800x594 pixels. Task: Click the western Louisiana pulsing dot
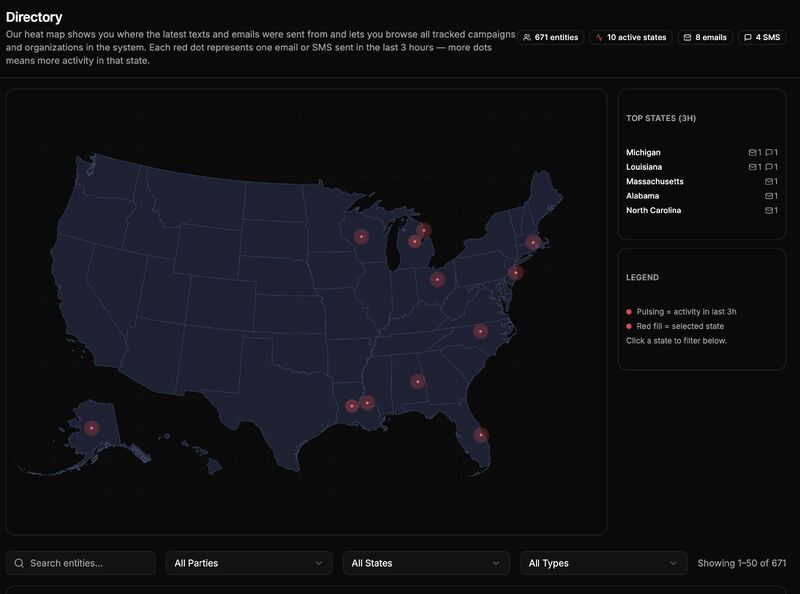352,406
